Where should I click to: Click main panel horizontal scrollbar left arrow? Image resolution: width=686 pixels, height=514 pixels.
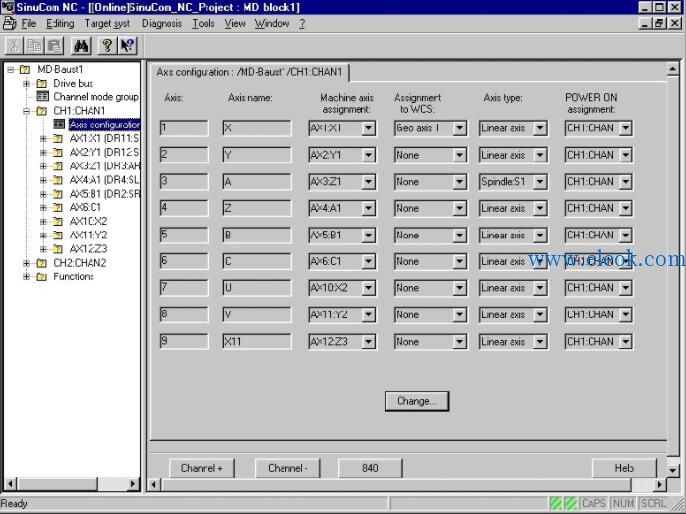tap(154, 484)
